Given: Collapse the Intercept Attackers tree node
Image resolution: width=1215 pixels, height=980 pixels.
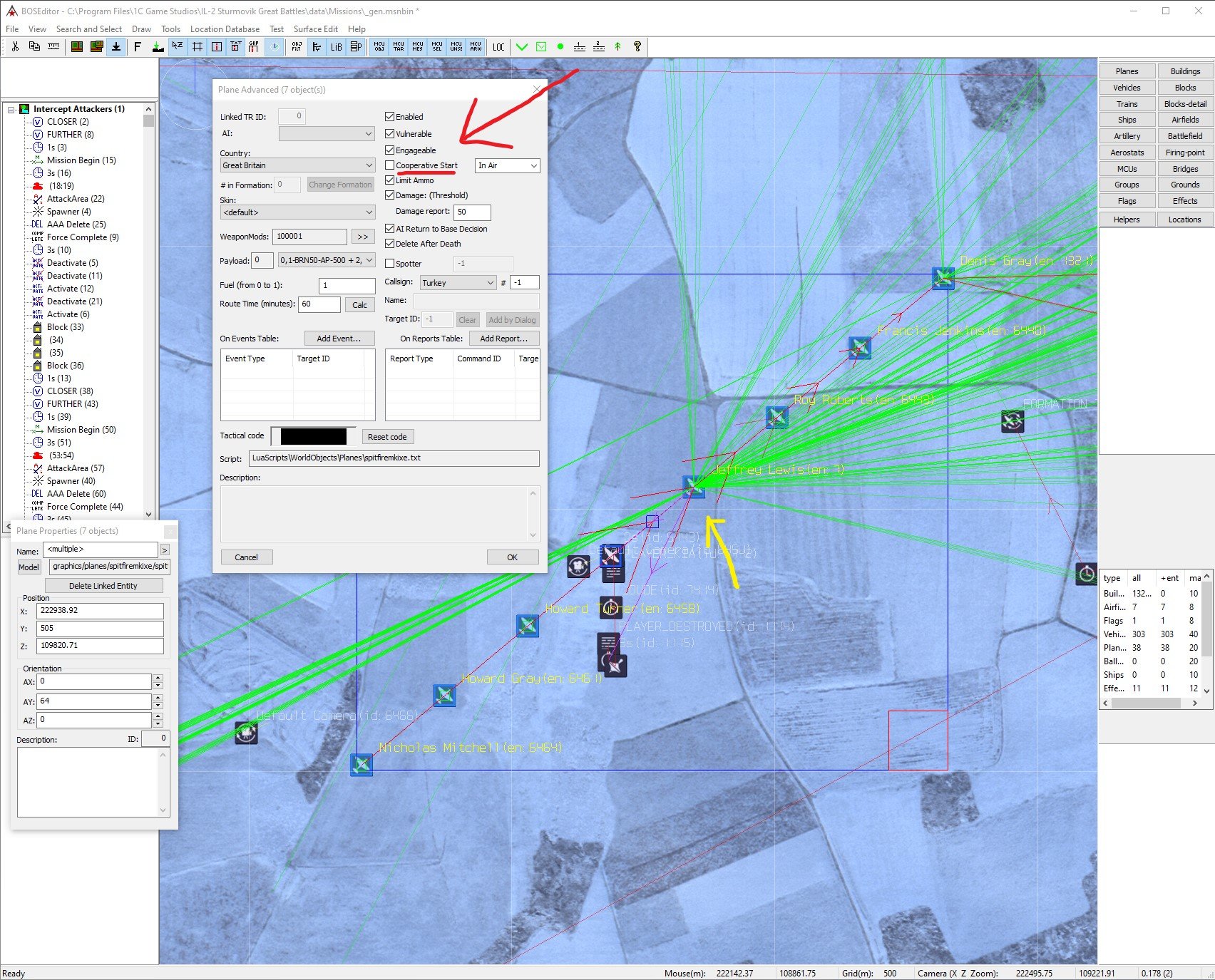Looking at the screenshot, I should (11, 109).
